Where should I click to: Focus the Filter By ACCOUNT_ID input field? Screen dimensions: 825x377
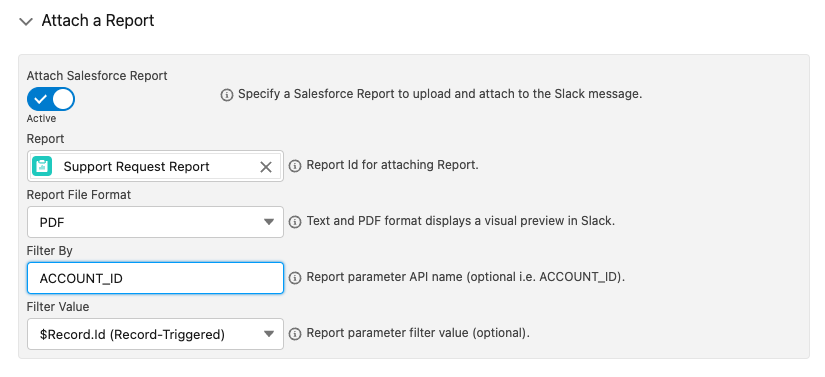click(155, 278)
